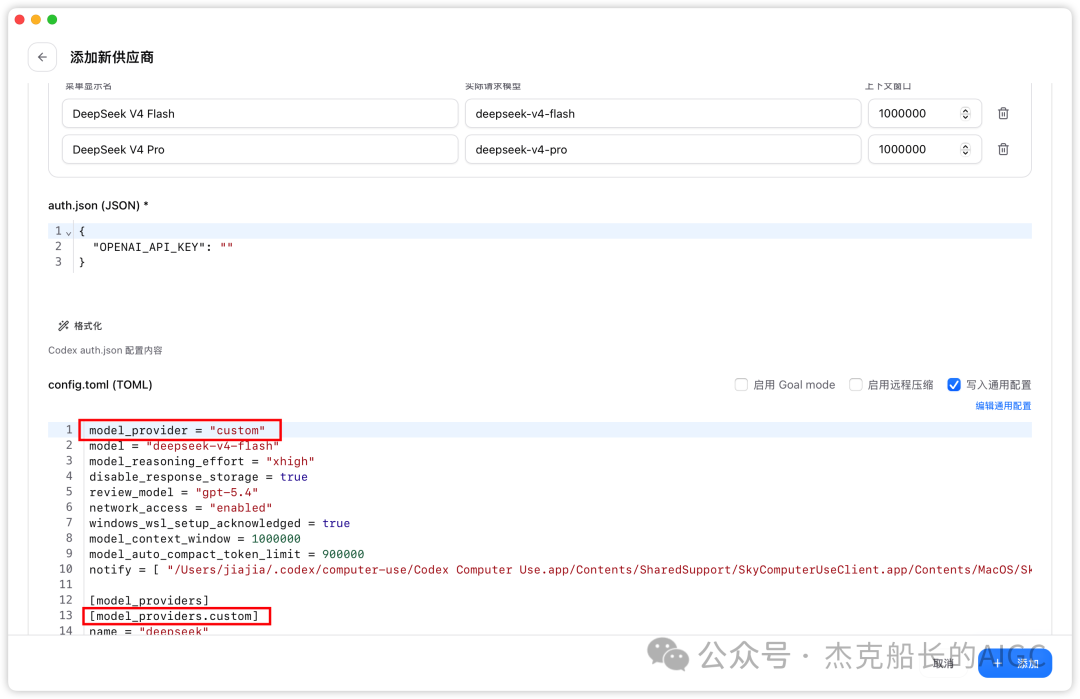Delete the DeepSeek V4 Flash model row

tap(1003, 114)
